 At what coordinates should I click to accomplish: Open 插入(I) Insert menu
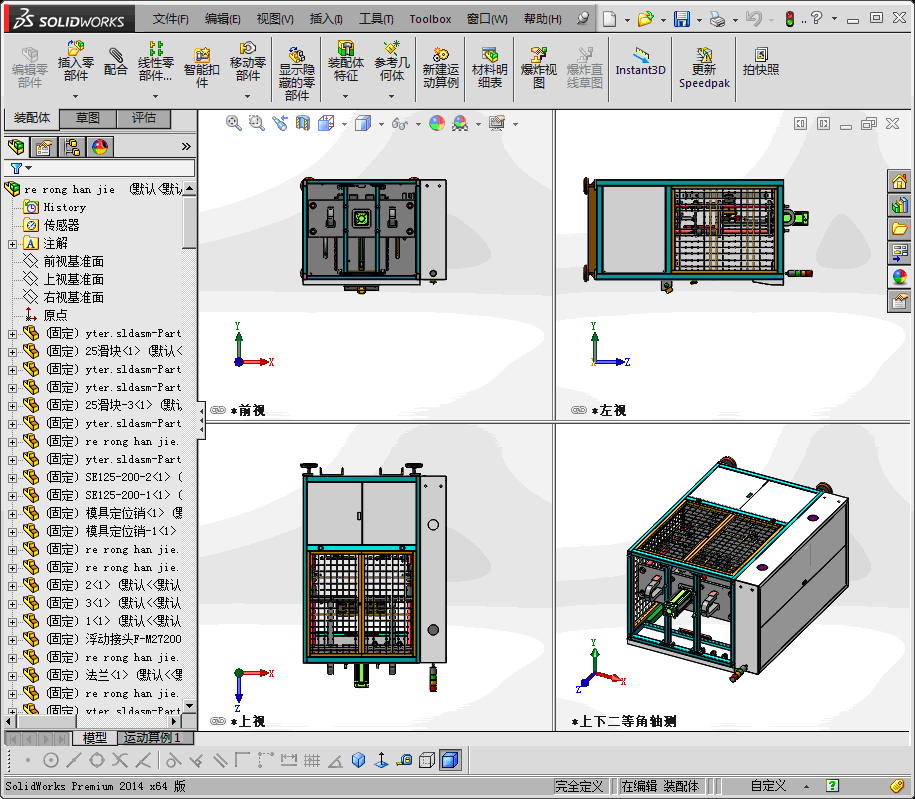click(x=326, y=19)
